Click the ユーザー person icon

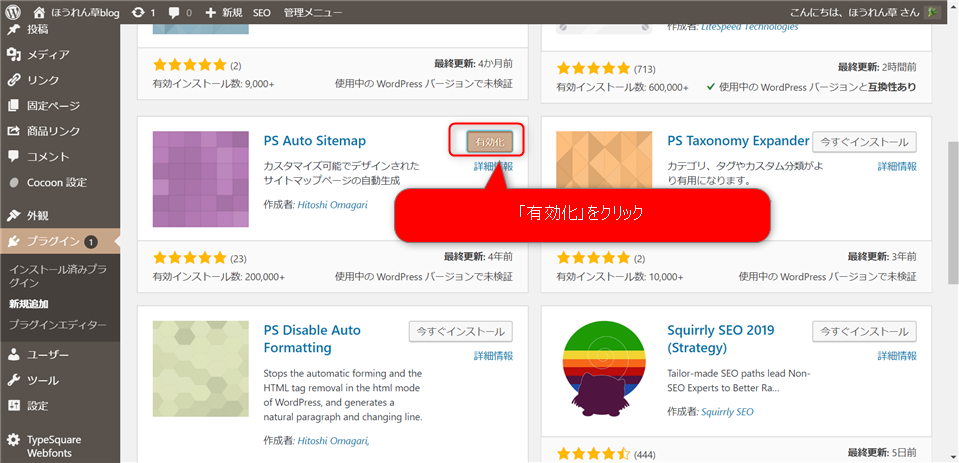[x=14, y=355]
